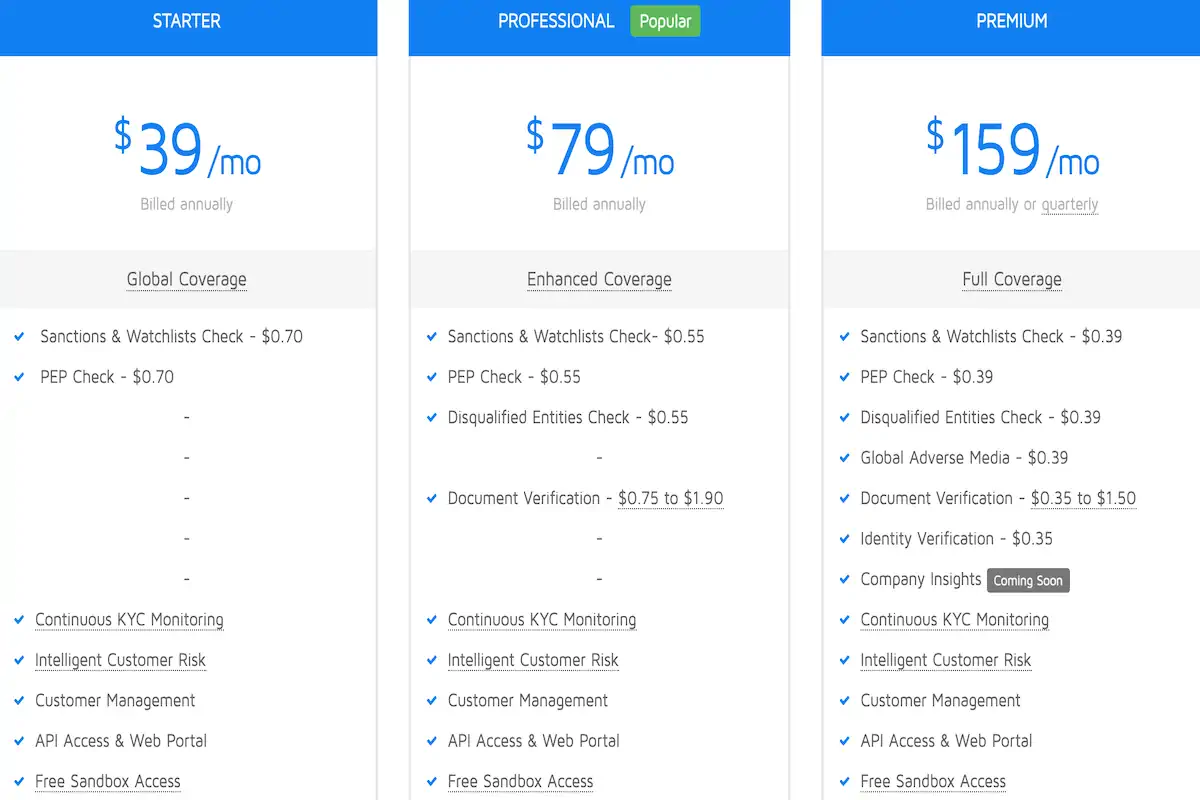Open the quarterly billing link

point(1070,204)
